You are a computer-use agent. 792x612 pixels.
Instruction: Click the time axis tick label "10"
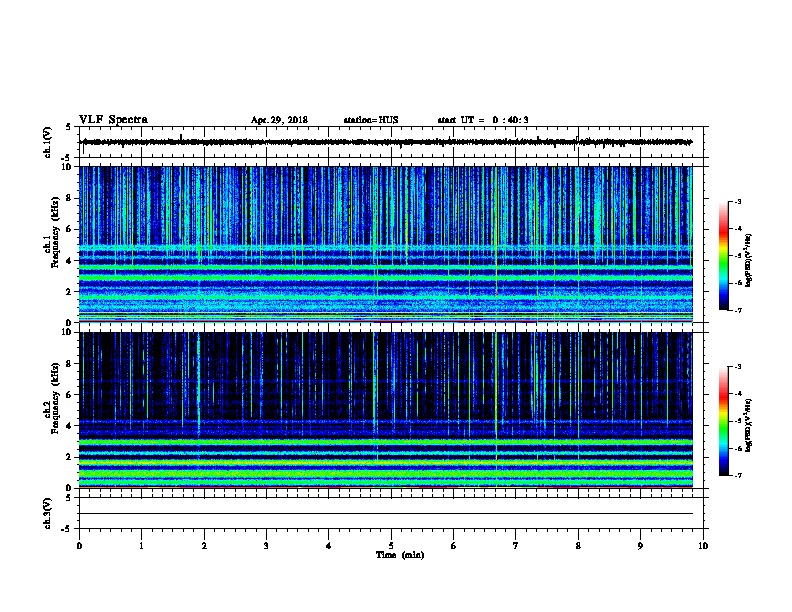point(703,546)
